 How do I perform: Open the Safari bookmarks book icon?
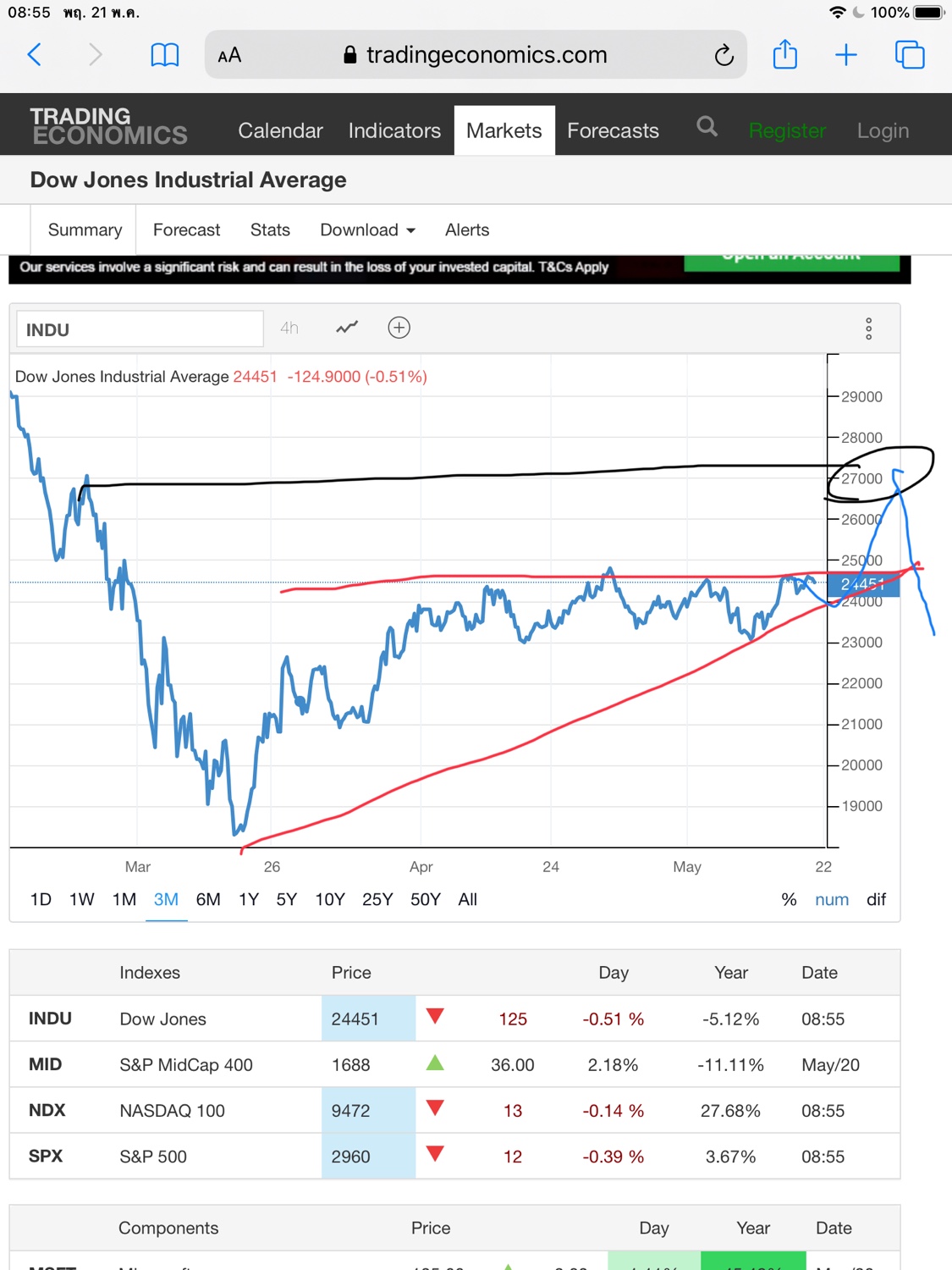point(164,55)
